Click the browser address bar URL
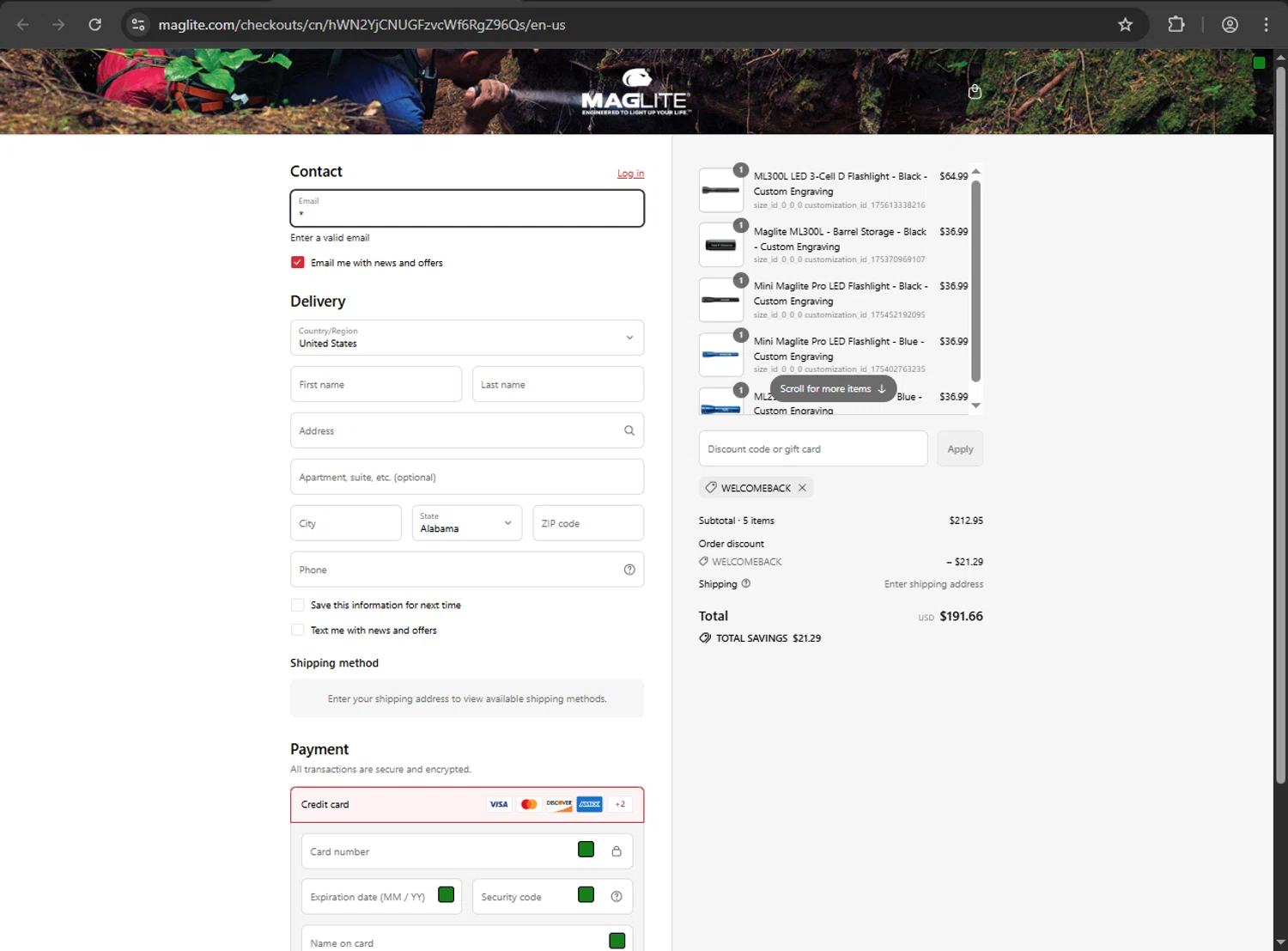This screenshot has height=951, width=1288. [x=361, y=25]
